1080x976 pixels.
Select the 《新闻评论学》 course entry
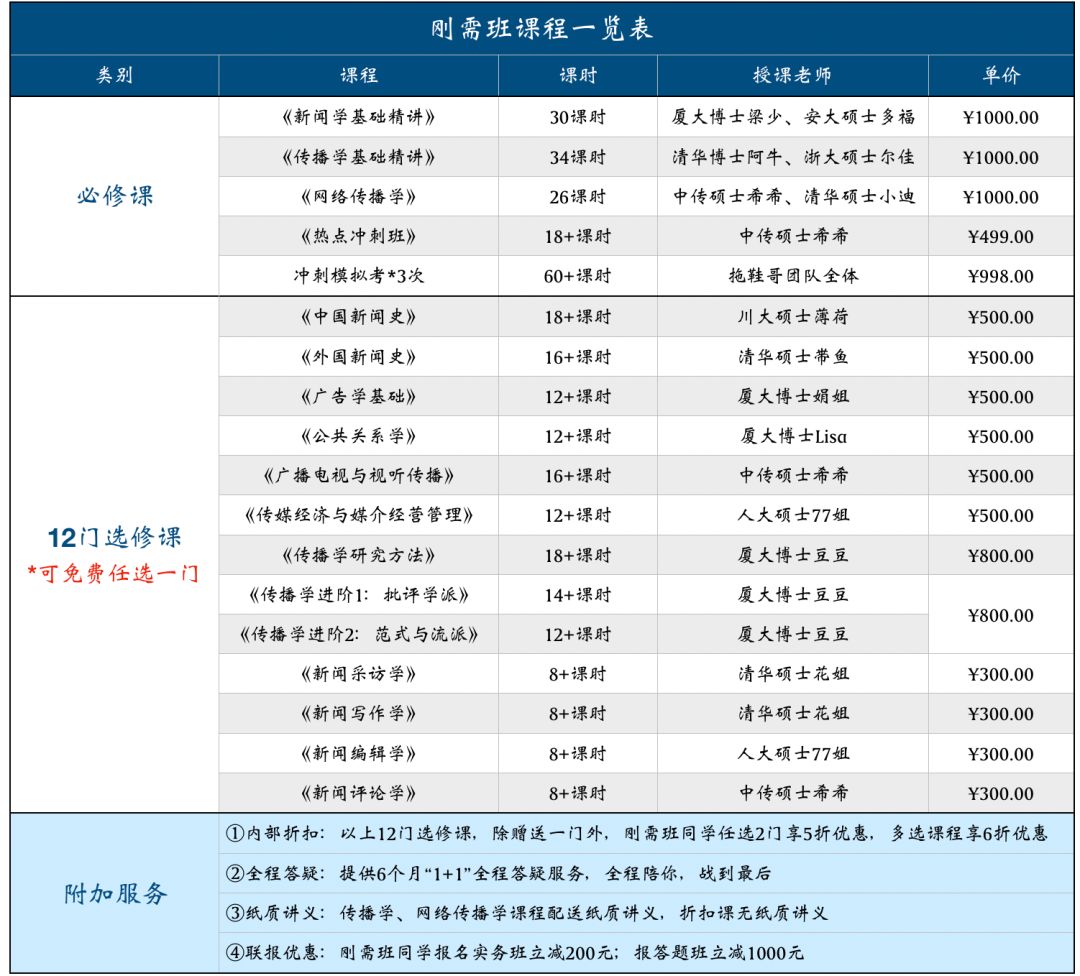pyautogui.click(x=358, y=791)
